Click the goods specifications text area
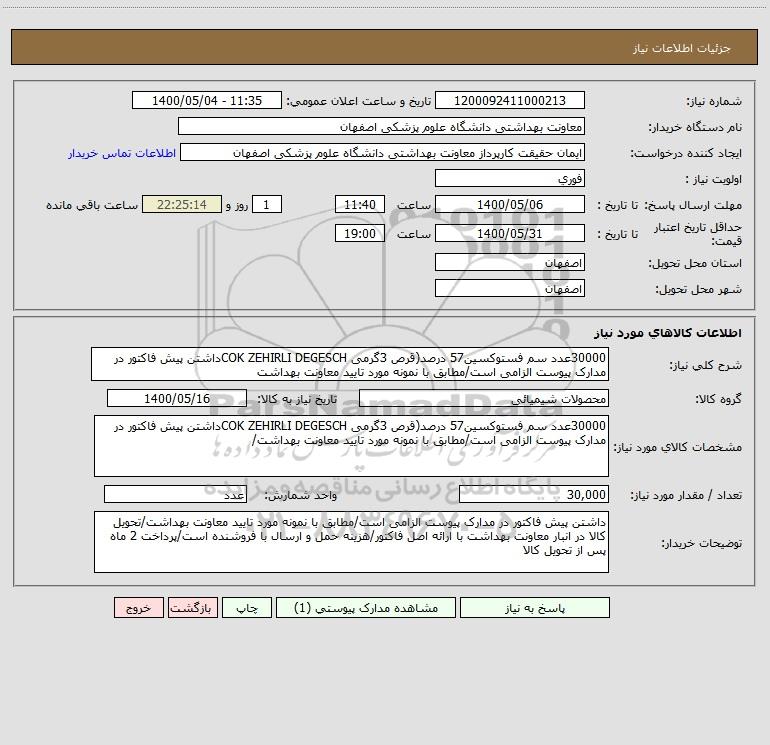The width and height of the screenshot is (770, 745). click(x=351, y=446)
